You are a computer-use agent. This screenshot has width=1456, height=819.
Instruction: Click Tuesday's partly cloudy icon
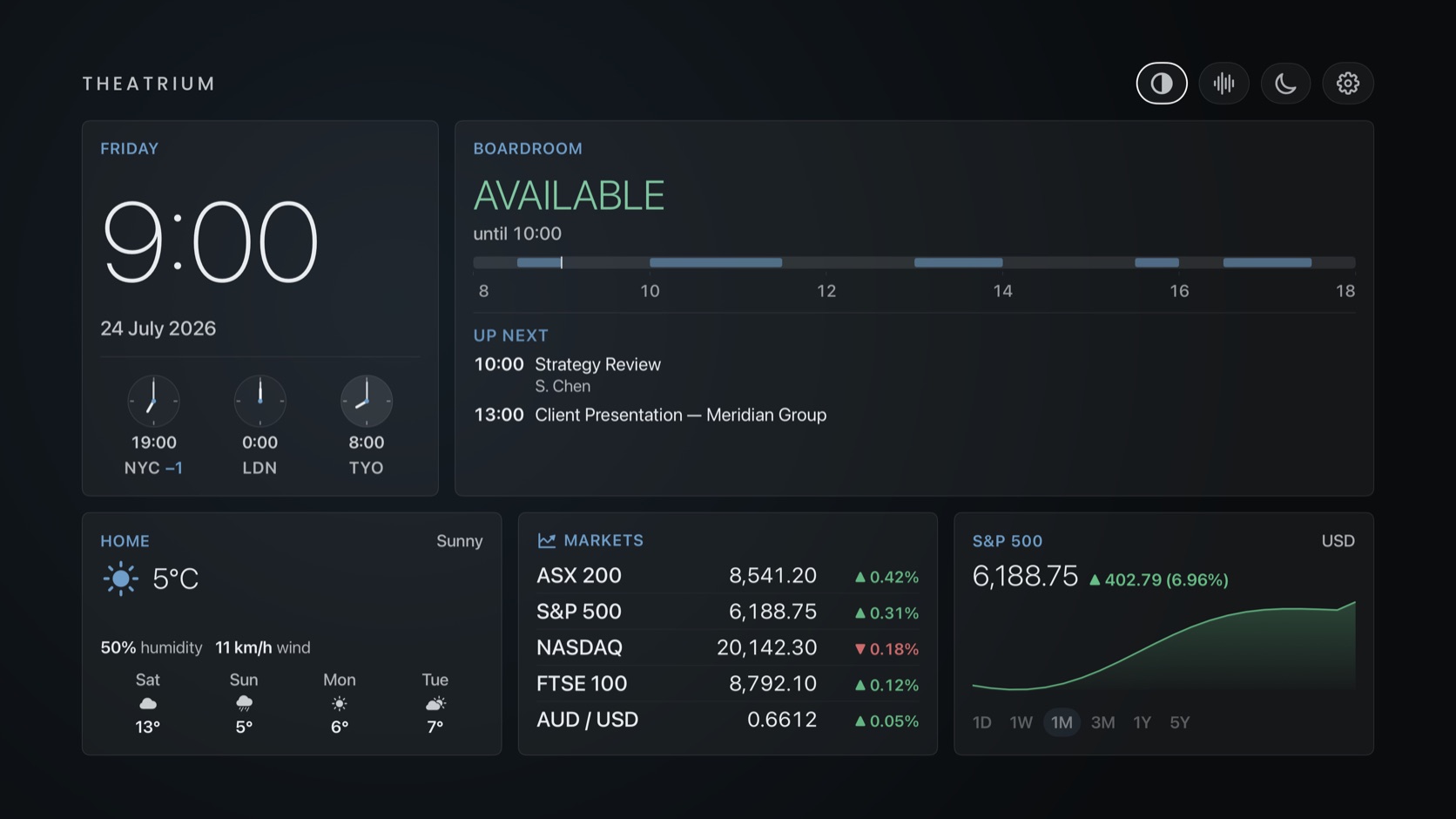click(435, 703)
